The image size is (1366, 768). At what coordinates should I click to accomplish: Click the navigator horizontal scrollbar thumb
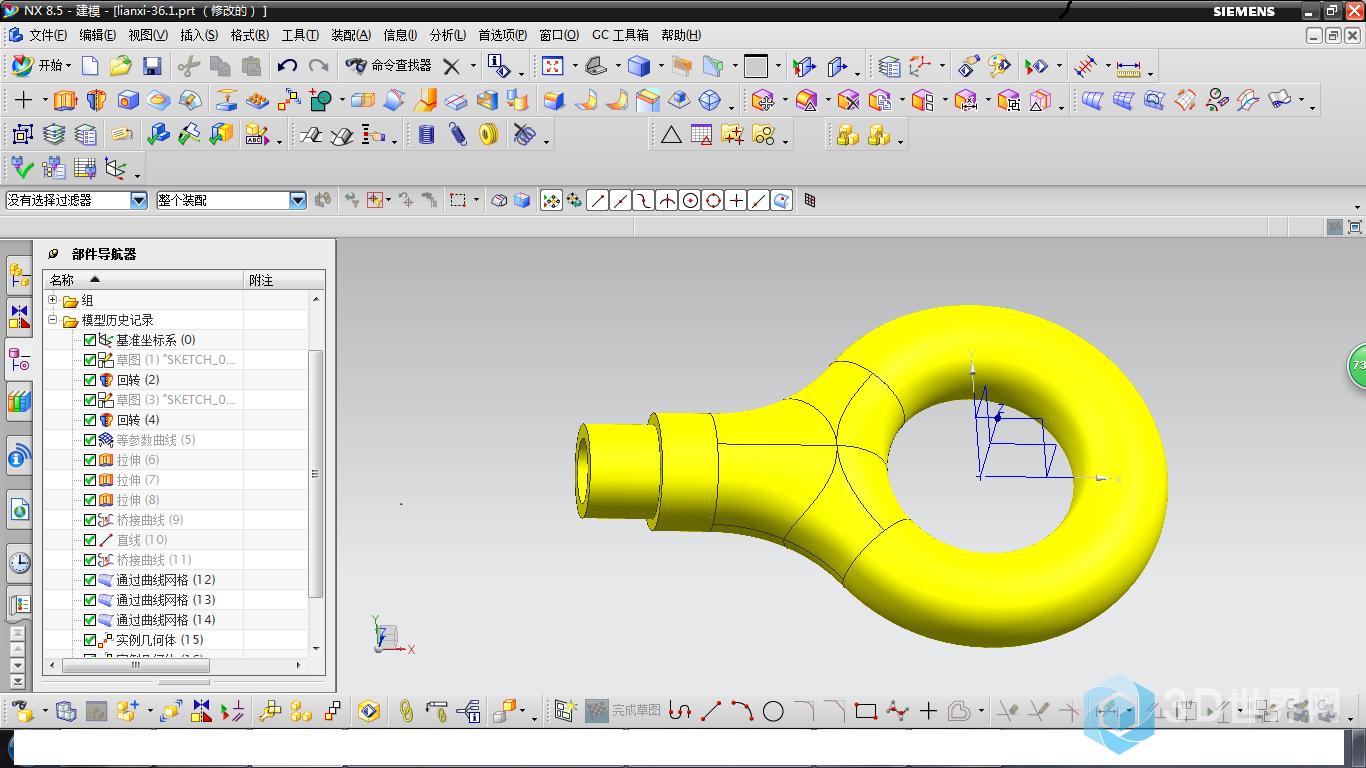tap(136, 665)
